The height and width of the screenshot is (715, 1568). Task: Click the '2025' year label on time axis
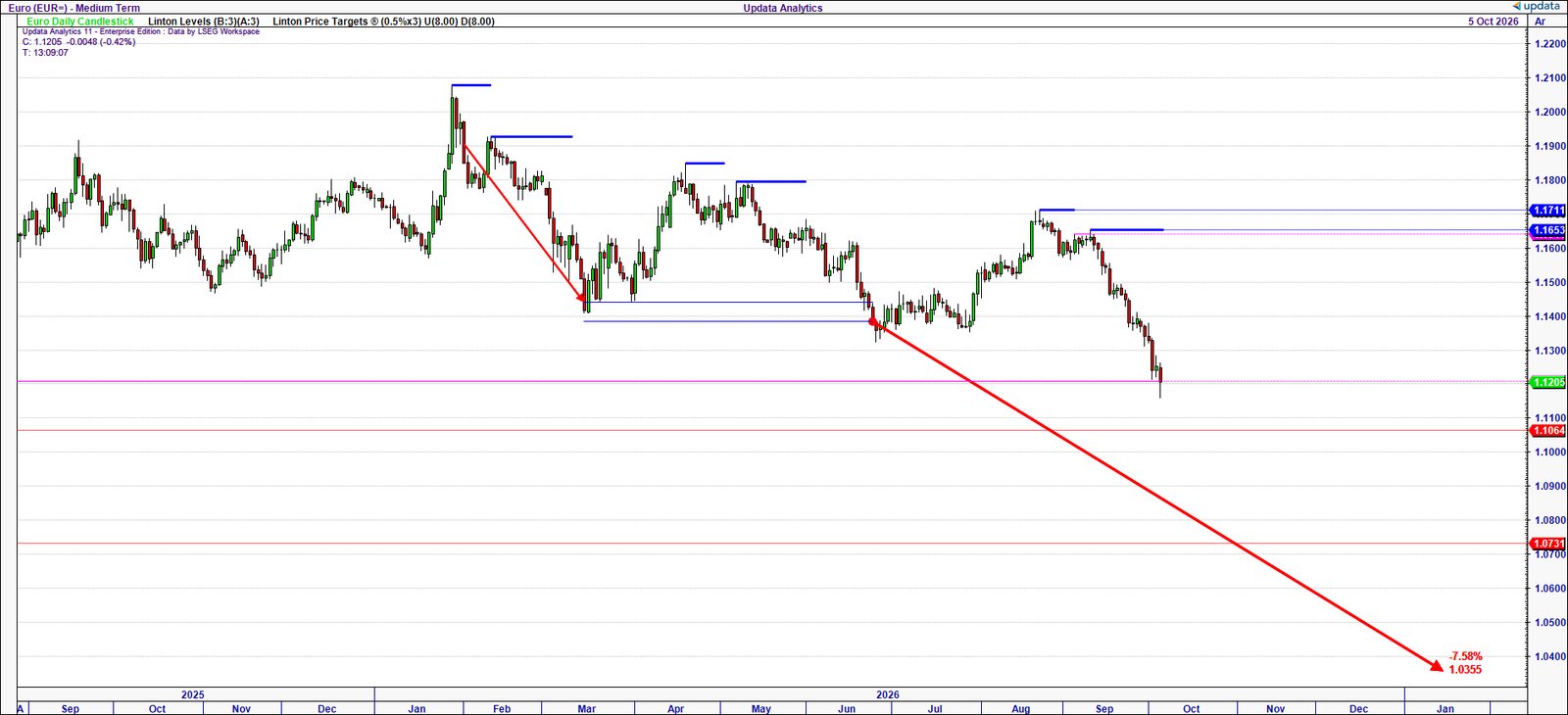[193, 694]
